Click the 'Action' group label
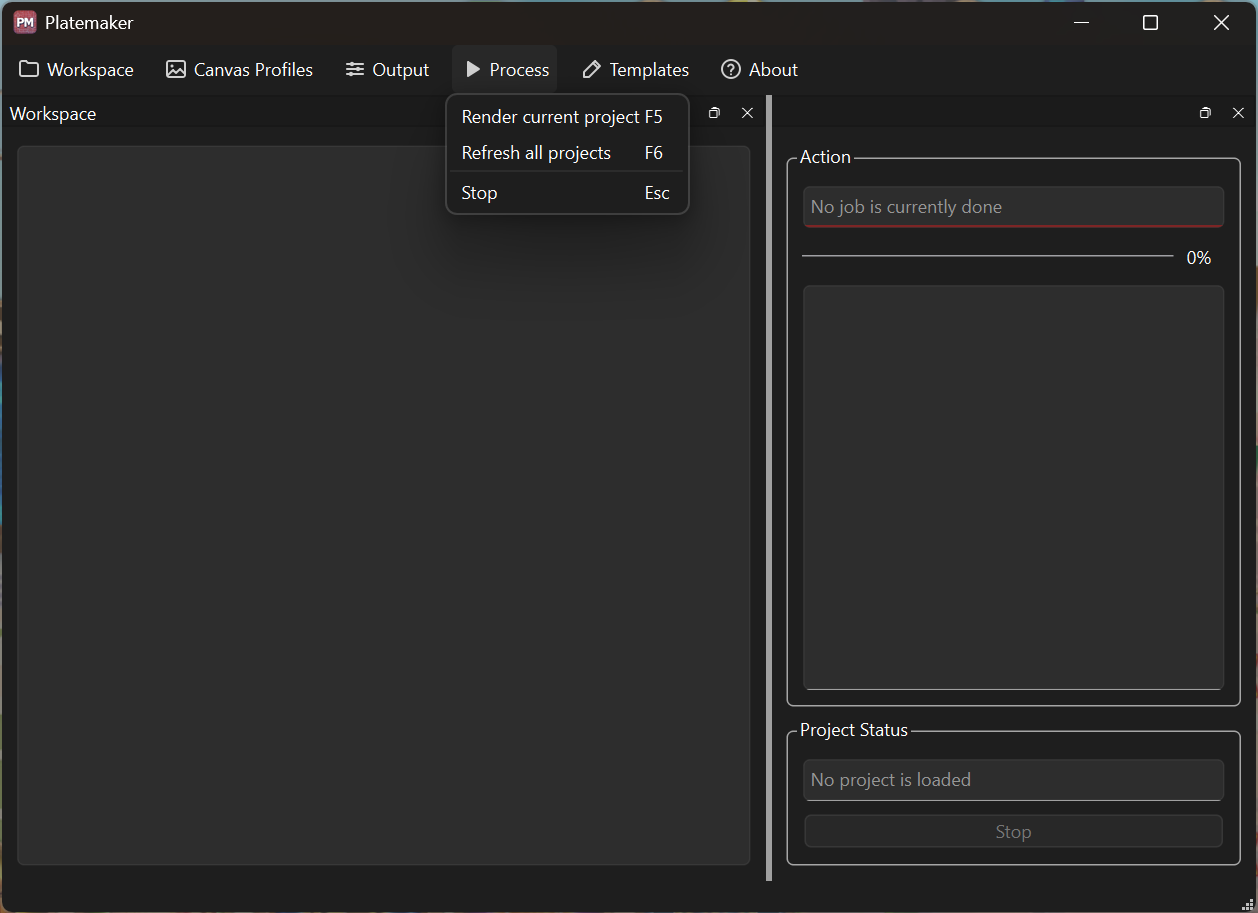The image size is (1258, 913). (x=825, y=157)
